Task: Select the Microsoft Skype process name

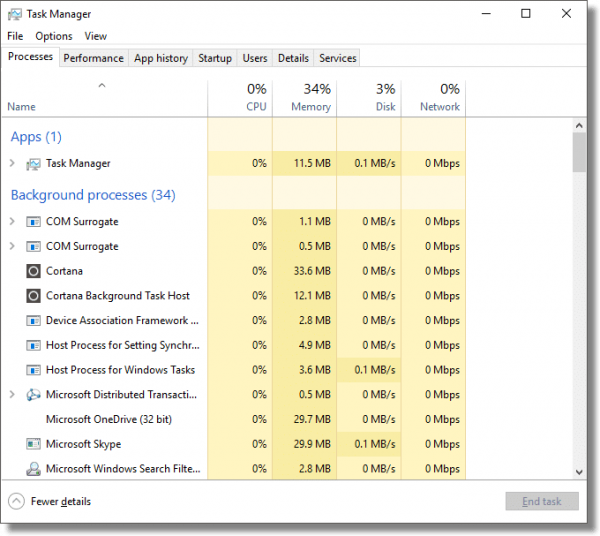Action: point(83,444)
